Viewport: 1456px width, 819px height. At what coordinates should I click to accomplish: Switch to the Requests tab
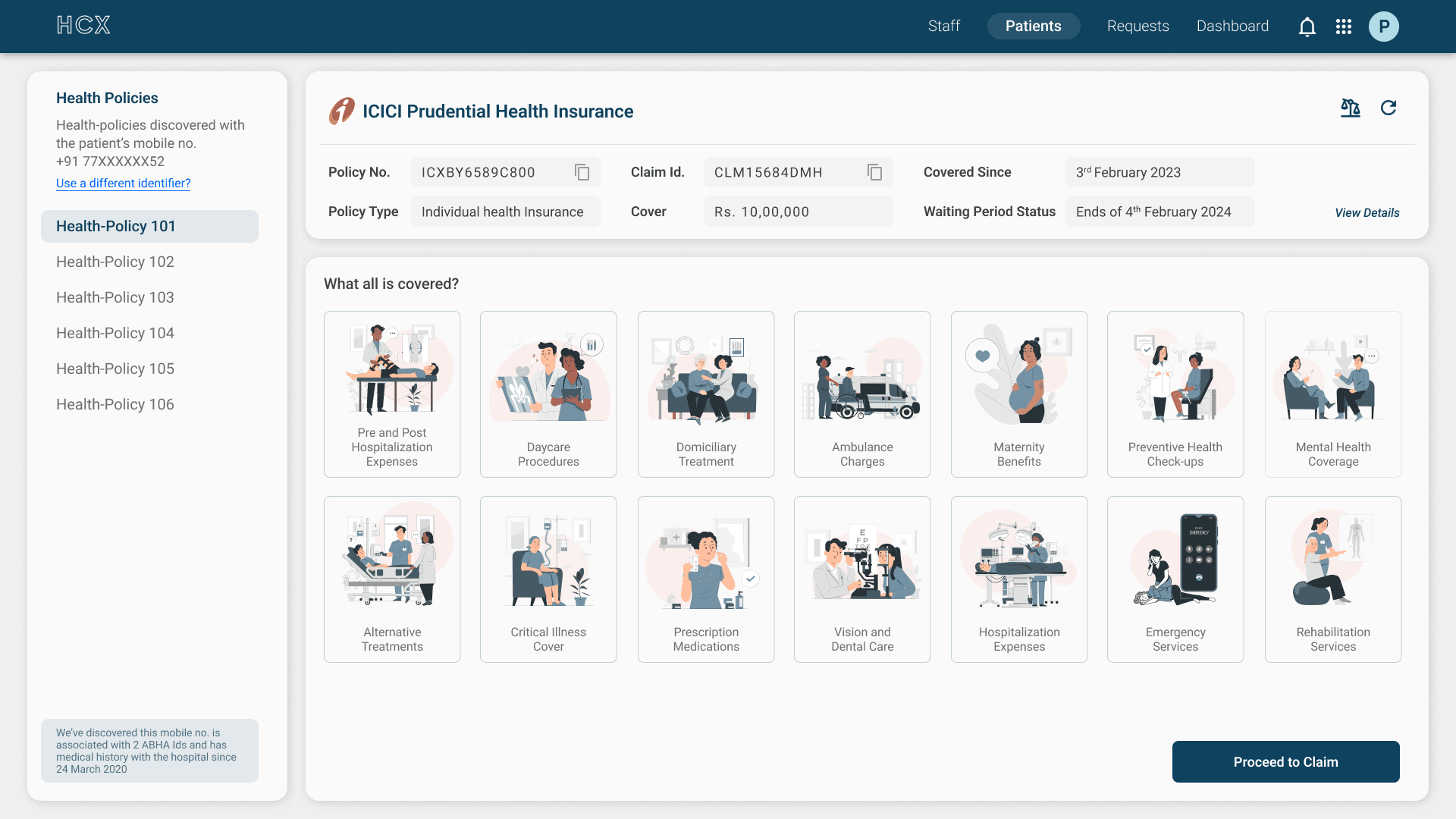coord(1137,26)
